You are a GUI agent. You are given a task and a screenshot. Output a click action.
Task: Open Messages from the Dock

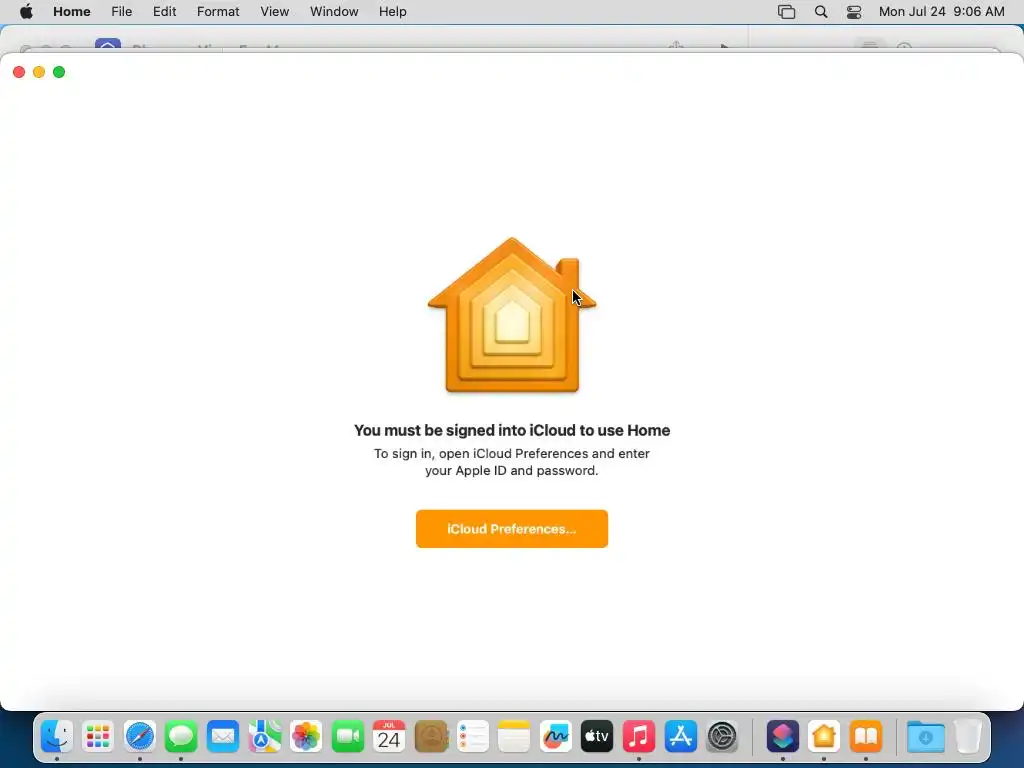(181, 737)
